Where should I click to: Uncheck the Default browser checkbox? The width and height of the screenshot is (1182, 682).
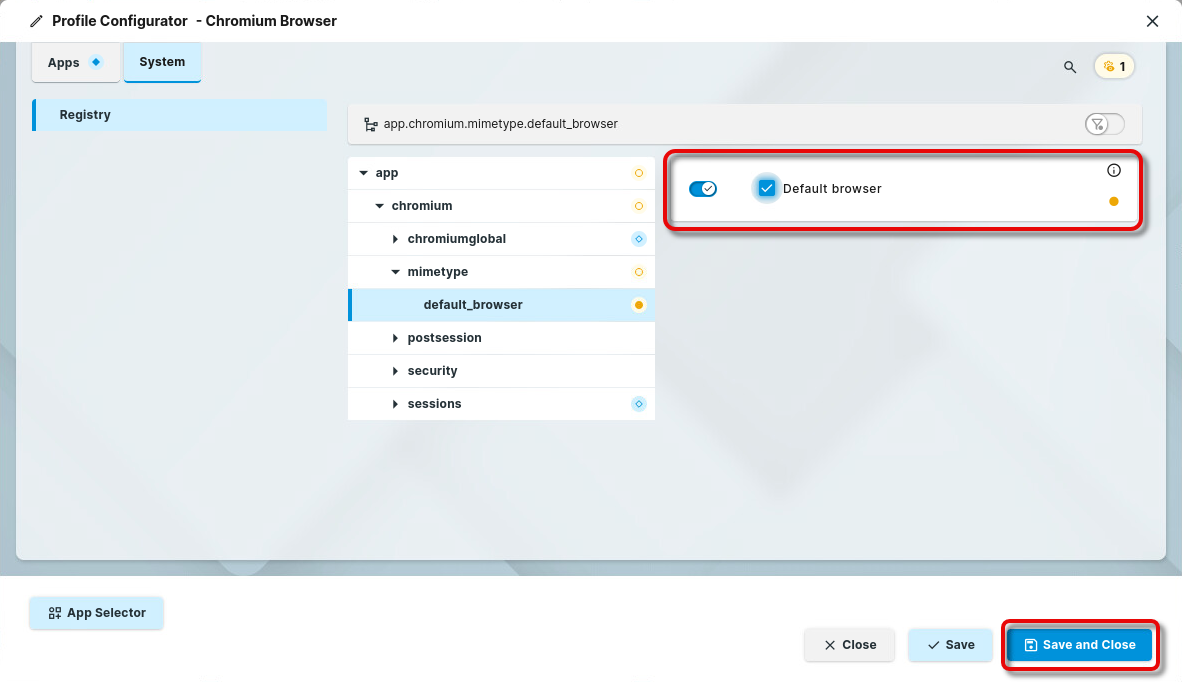(767, 188)
